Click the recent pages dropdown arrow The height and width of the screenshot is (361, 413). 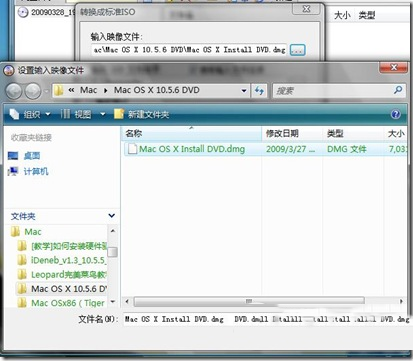[x=46, y=91]
